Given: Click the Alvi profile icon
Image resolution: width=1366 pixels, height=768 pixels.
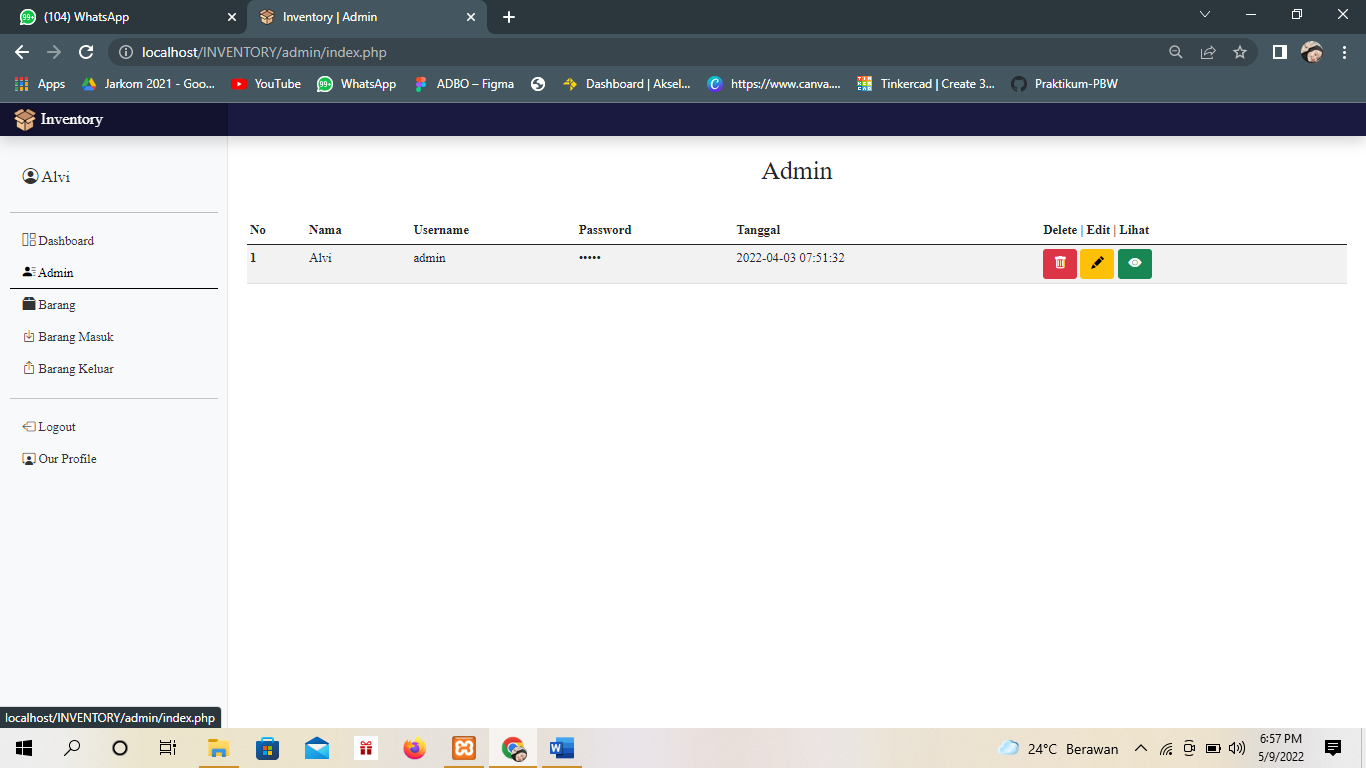Looking at the screenshot, I should pos(29,175).
